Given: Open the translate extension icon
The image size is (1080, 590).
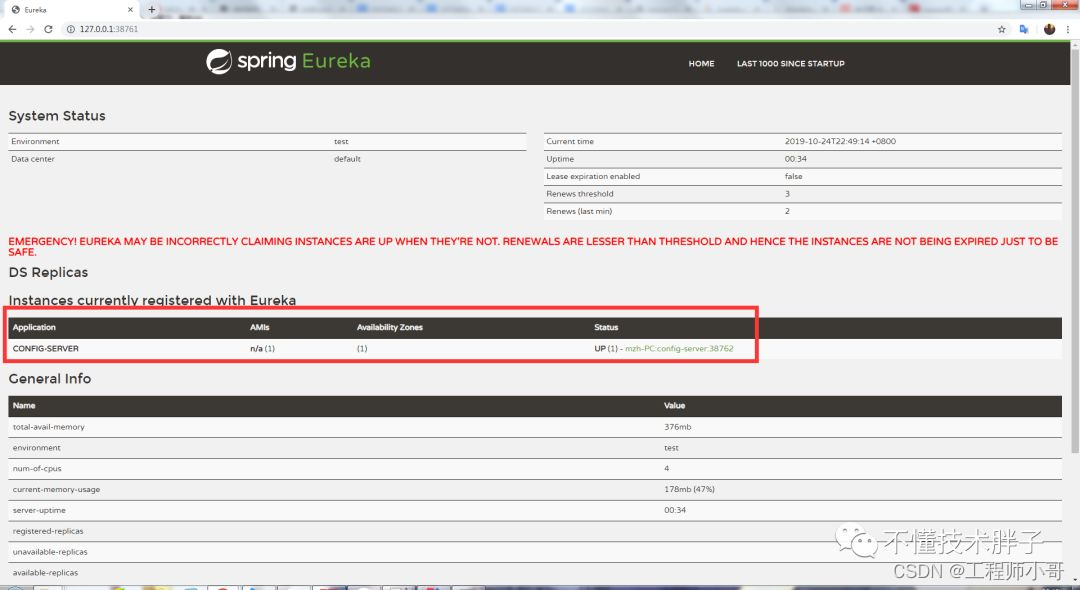Looking at the screenshot, I should [1024, 29].
